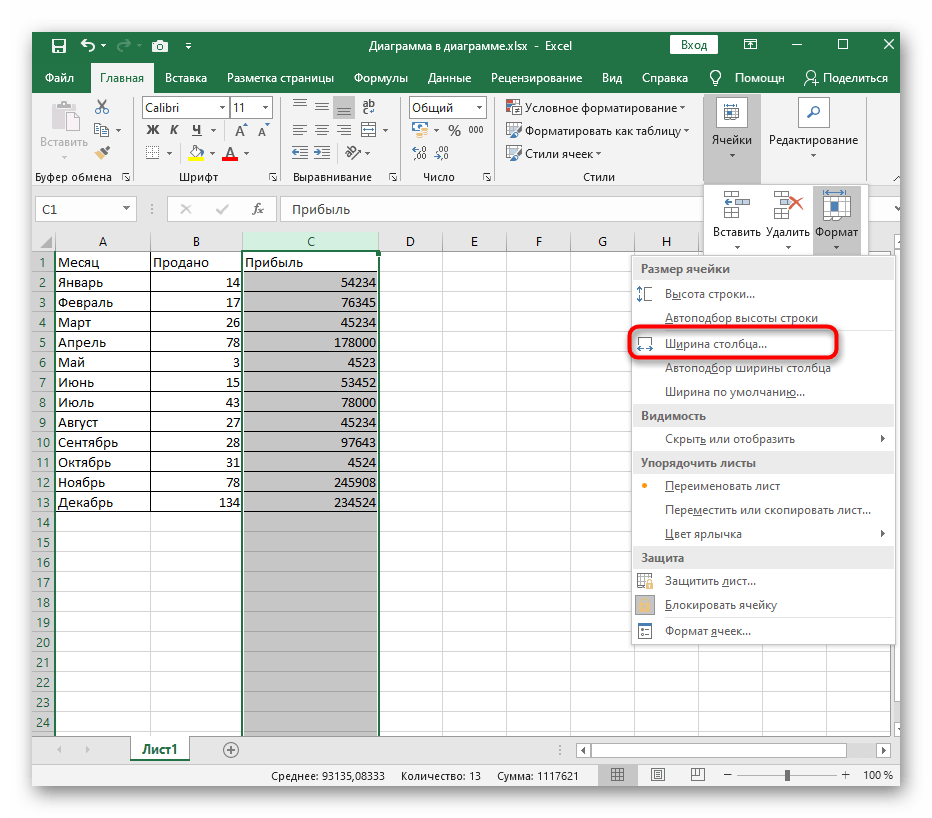The height and width of the screenshot is (818, 932).
Task: Align text to top of cell
Action: (x=300, y=106)
